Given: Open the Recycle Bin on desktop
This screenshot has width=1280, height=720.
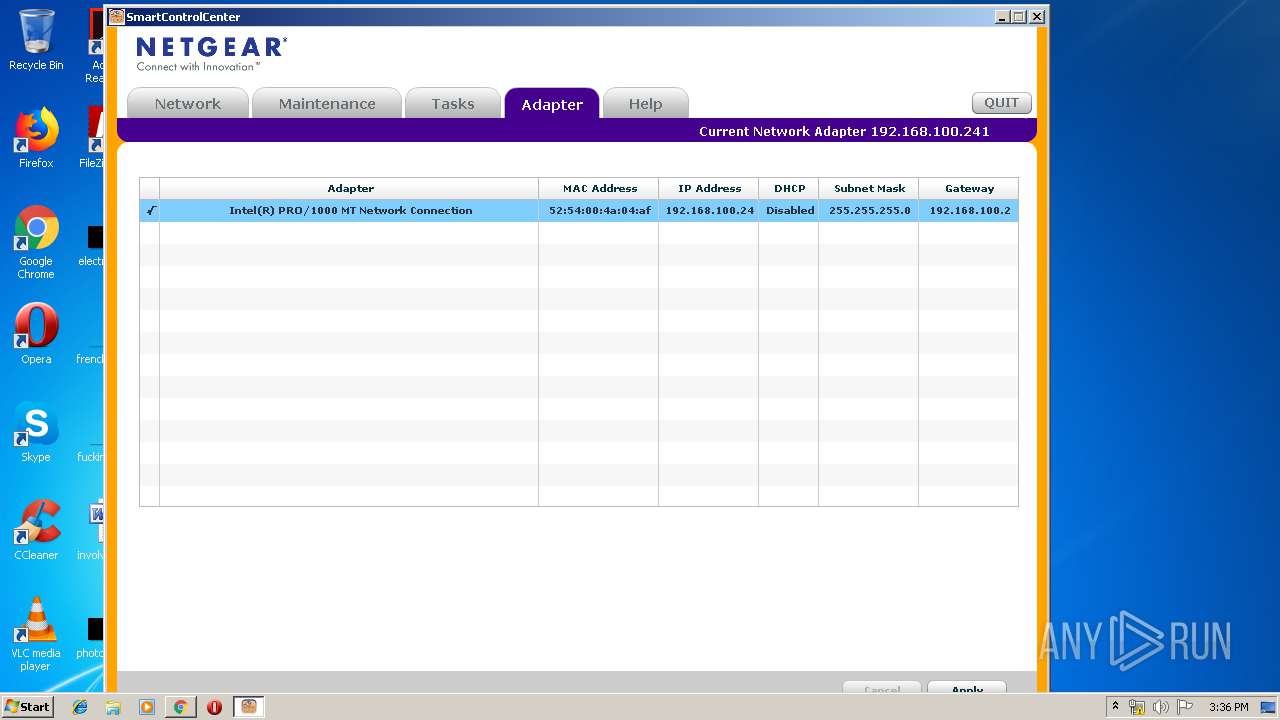Looking at the screenshot, I should pos(36,40).
